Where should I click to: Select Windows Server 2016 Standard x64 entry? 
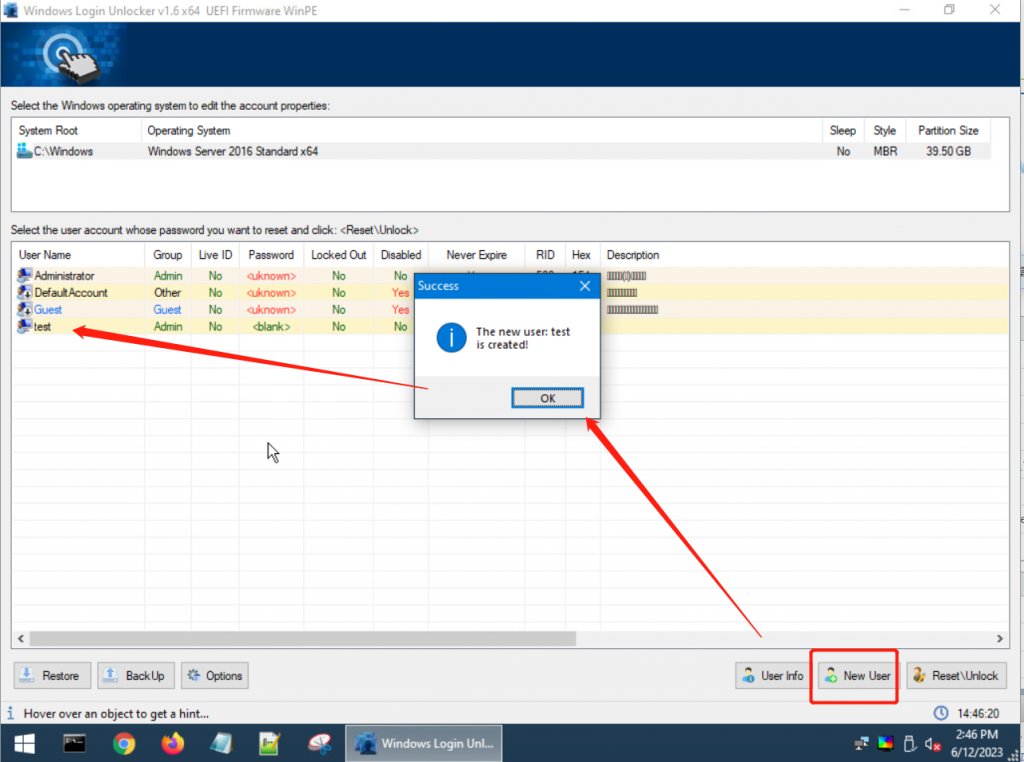[x=232, y=151]
